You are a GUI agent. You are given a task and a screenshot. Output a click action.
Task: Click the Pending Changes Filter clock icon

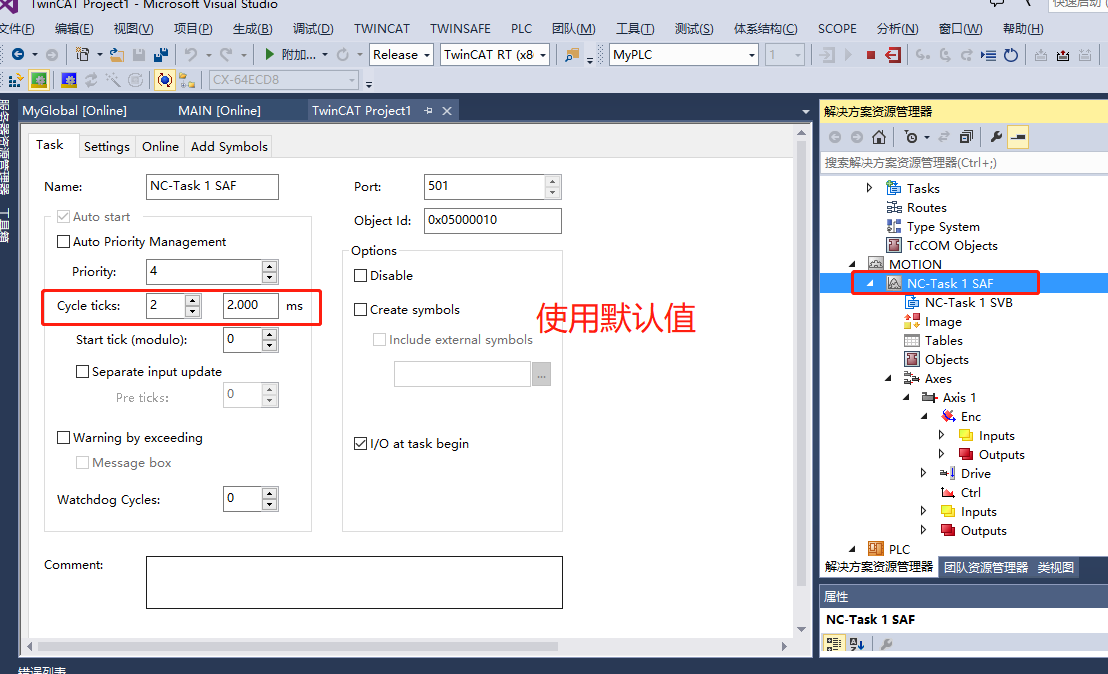click(x=912, y=137)
